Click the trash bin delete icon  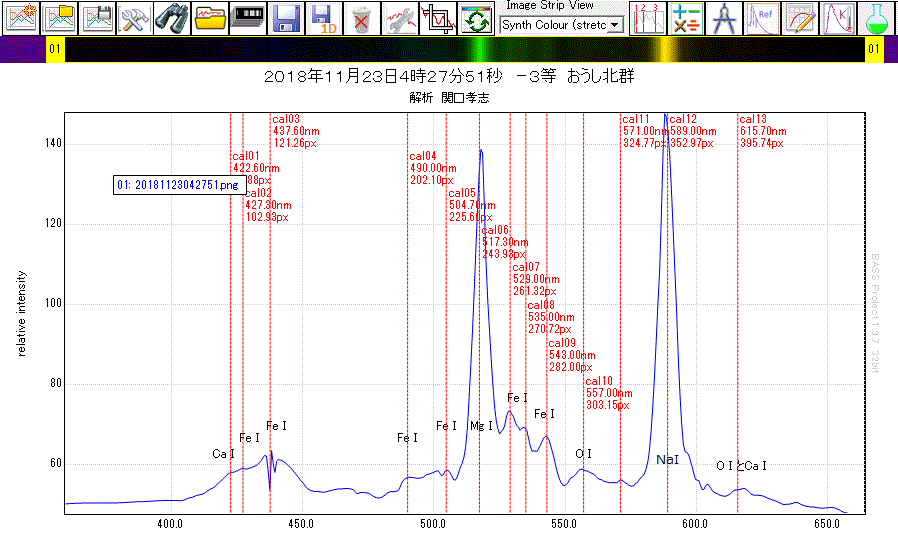(362, 17)
